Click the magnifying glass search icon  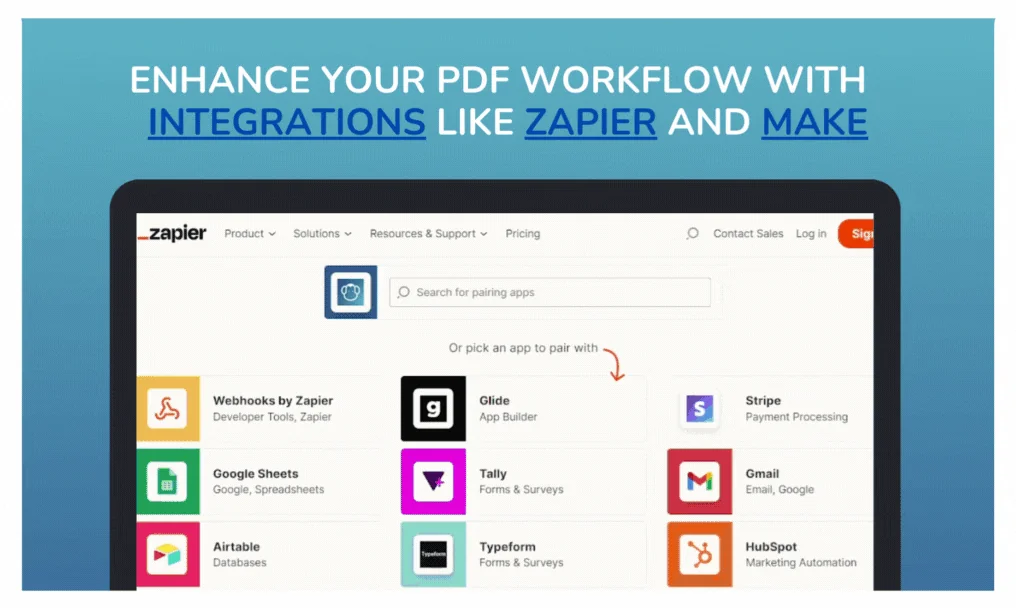point(691,233)
